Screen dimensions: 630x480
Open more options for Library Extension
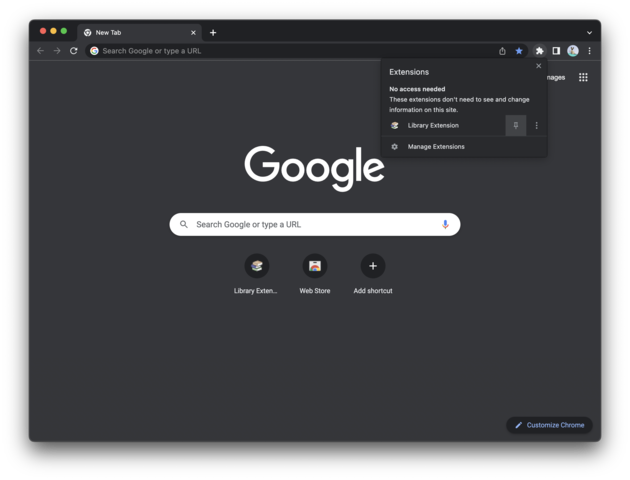point(536,125)
